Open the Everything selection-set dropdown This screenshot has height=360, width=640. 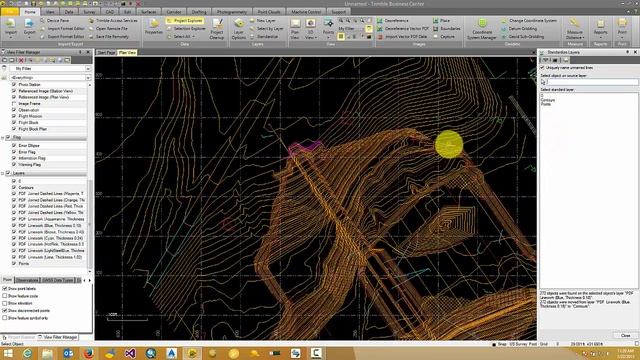pos(88,78)
